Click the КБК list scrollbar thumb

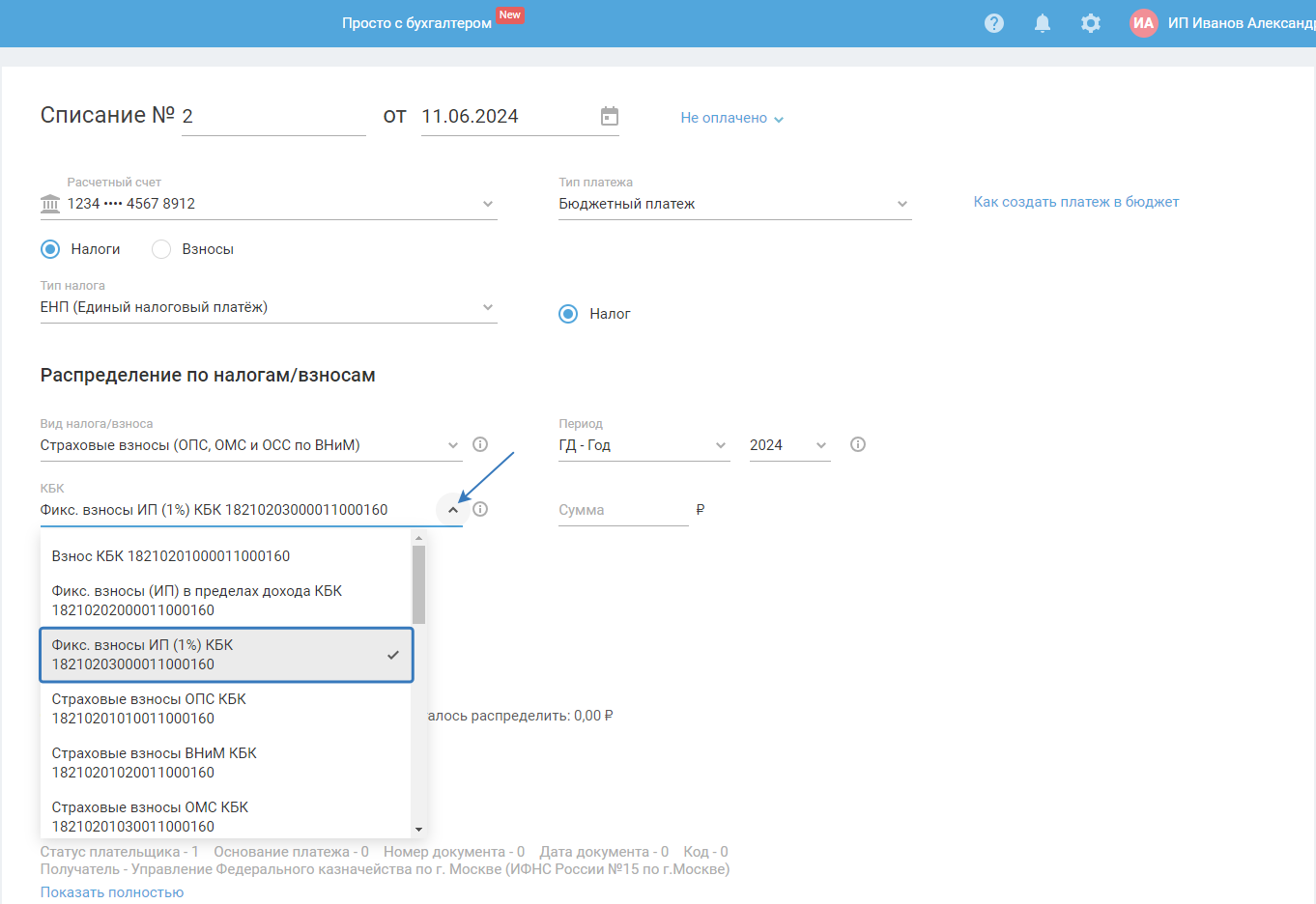pyautogui.click(x=418, y=585)
